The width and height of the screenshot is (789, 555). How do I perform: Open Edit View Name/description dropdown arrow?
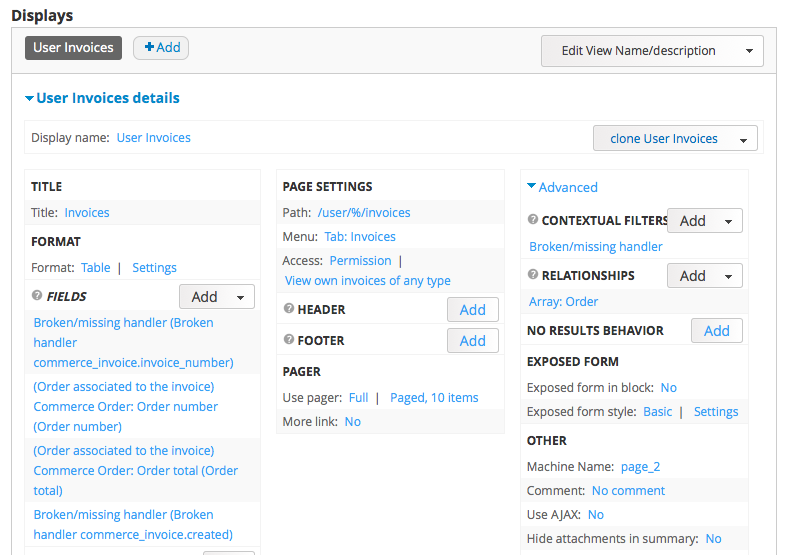click(x=749, y=51)
